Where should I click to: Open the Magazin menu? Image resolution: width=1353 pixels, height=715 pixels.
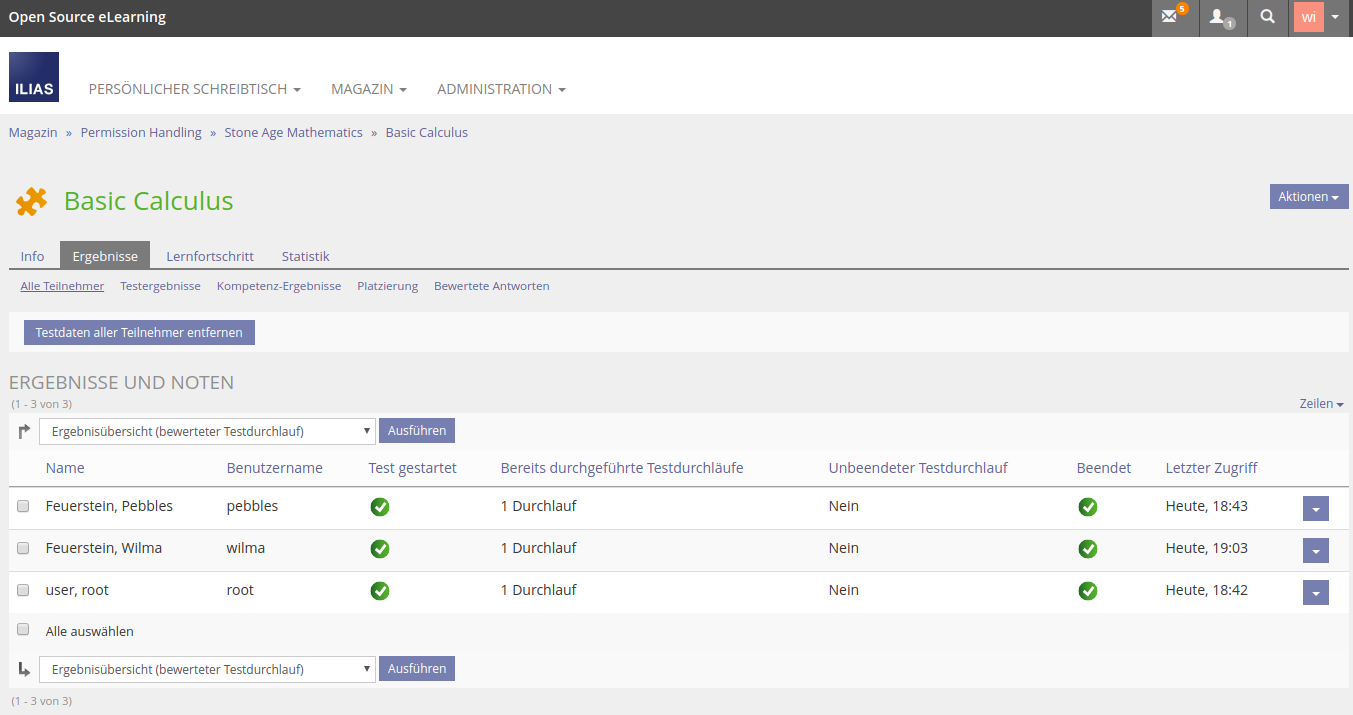pyautogui.click(x=368, y=89)
